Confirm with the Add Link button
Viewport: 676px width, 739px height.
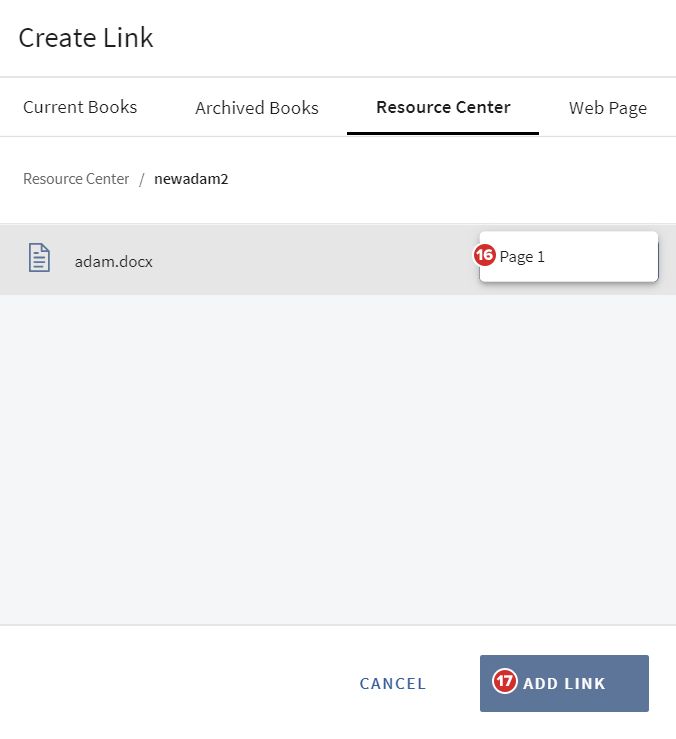[564, 684]
